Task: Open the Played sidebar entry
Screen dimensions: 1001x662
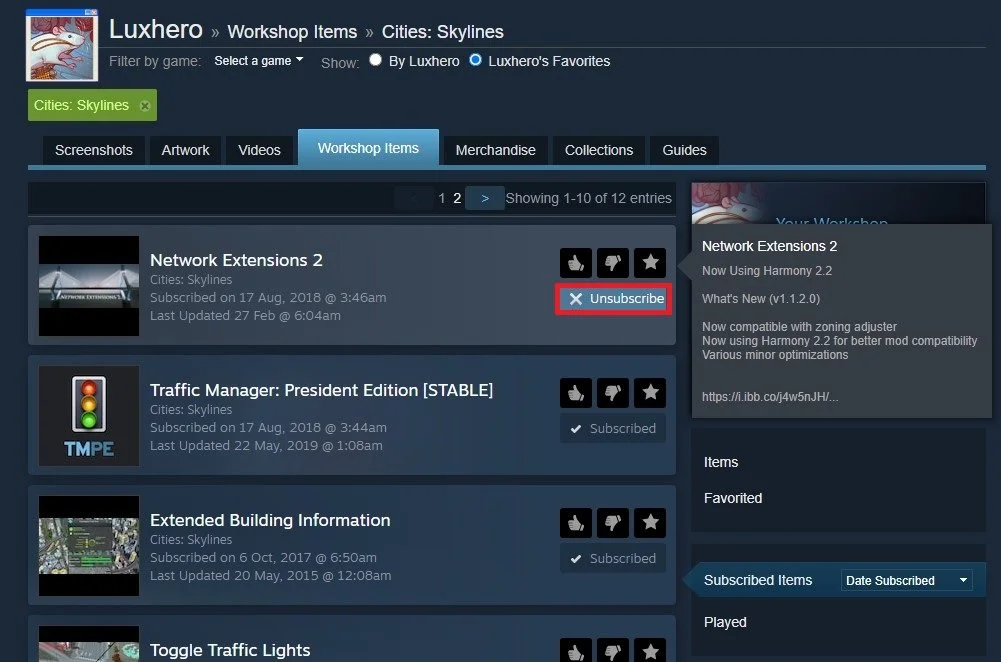Action: [x=725, y=622]
